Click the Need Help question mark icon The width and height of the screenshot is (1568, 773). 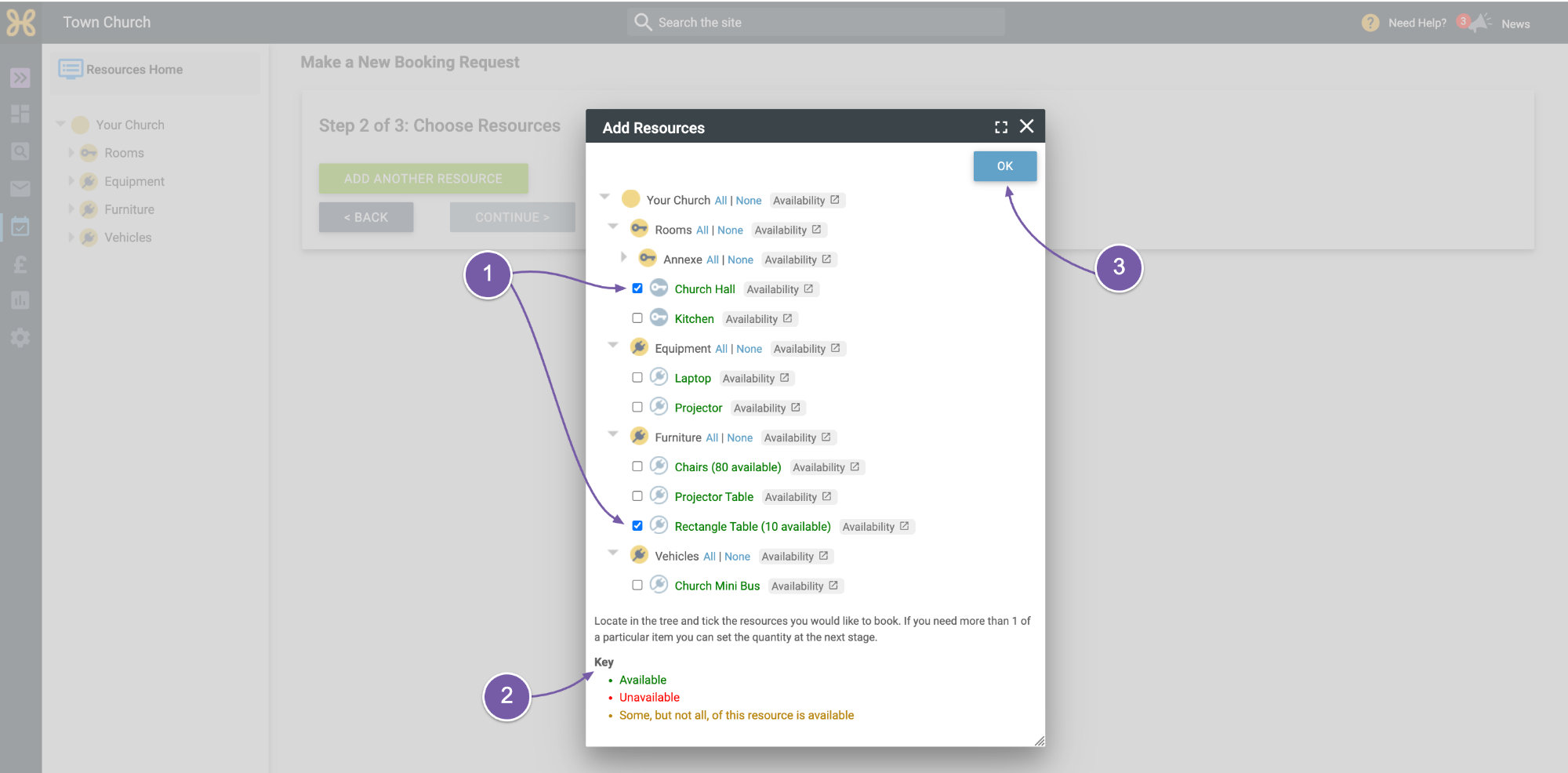1370,23
